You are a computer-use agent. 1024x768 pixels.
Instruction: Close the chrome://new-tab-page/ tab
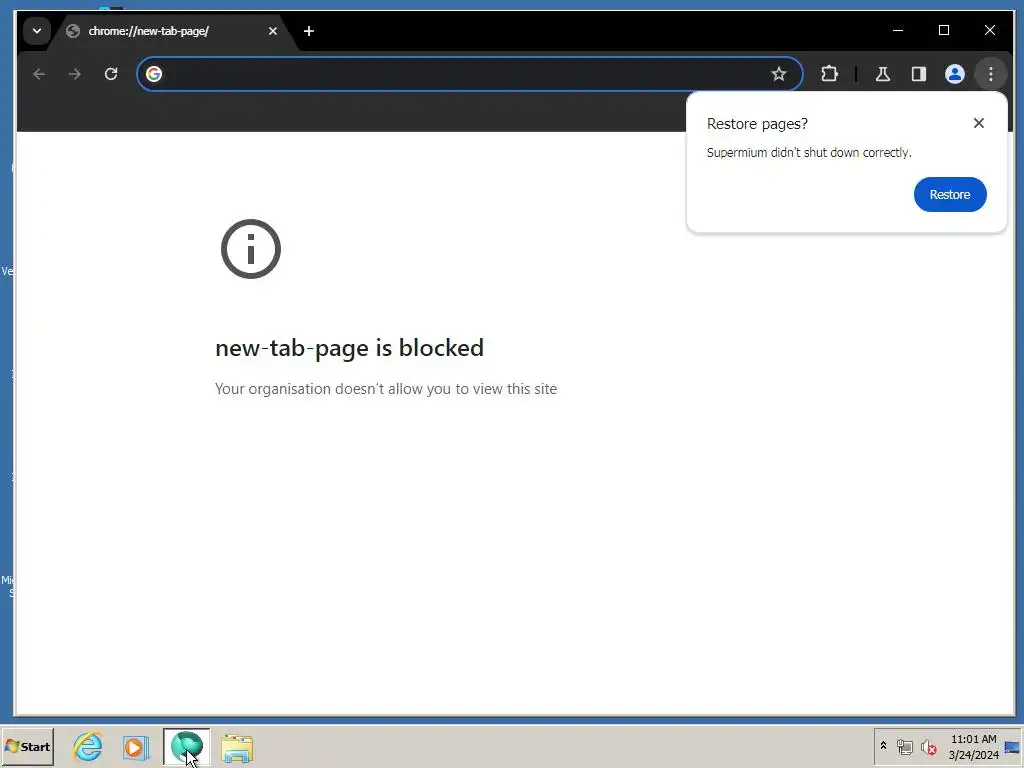click(273, 31)
